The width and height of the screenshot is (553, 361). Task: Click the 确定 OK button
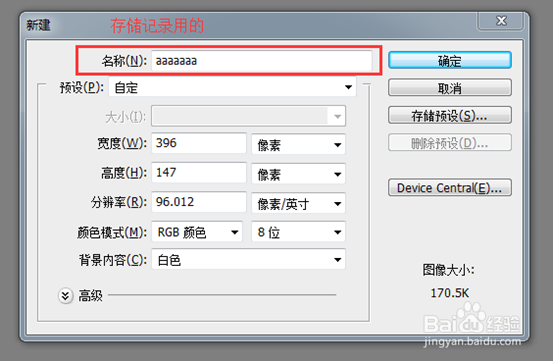pyautogui.click(x=450, y=60)
